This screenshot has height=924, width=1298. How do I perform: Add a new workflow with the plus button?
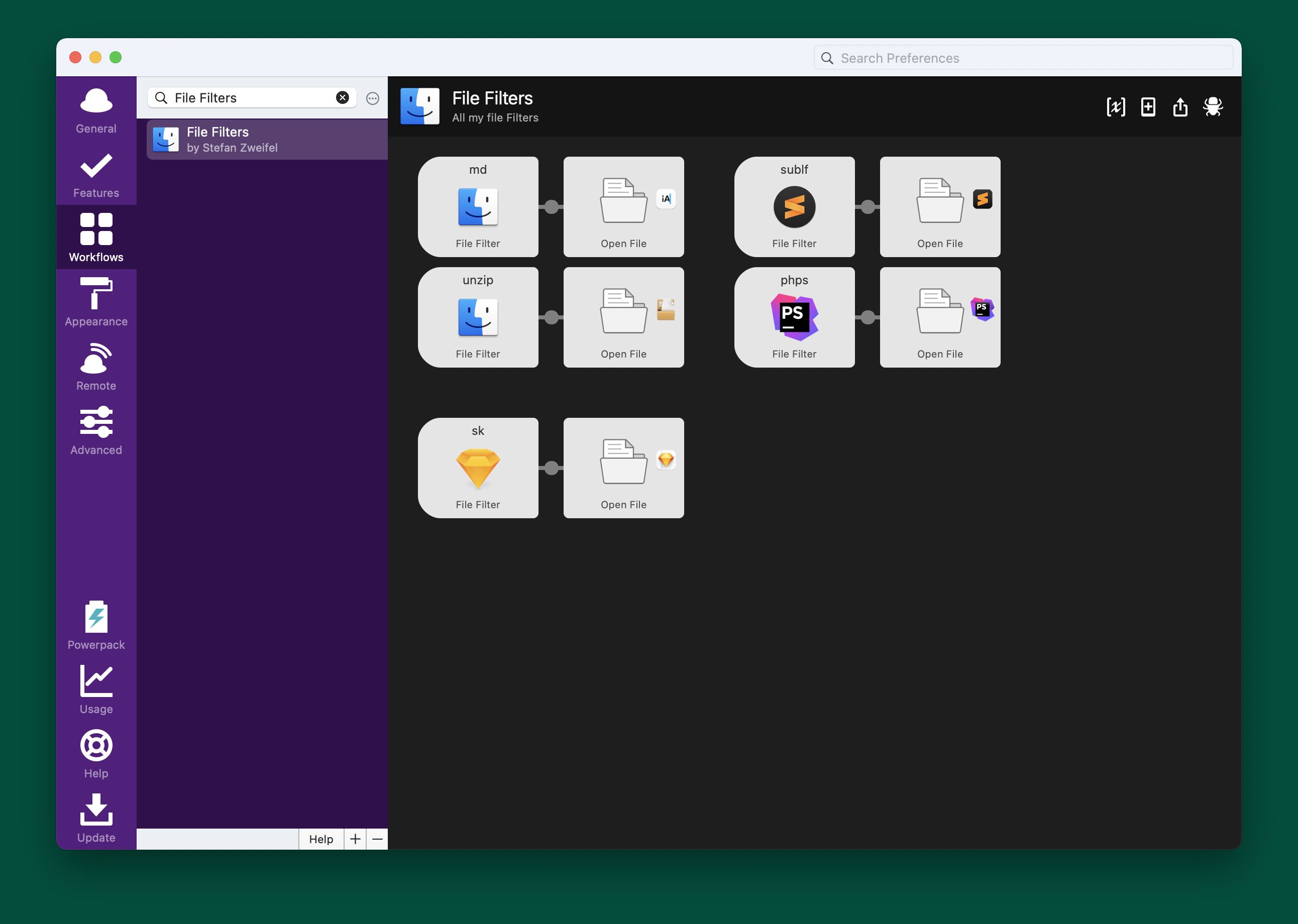point(355,839)
